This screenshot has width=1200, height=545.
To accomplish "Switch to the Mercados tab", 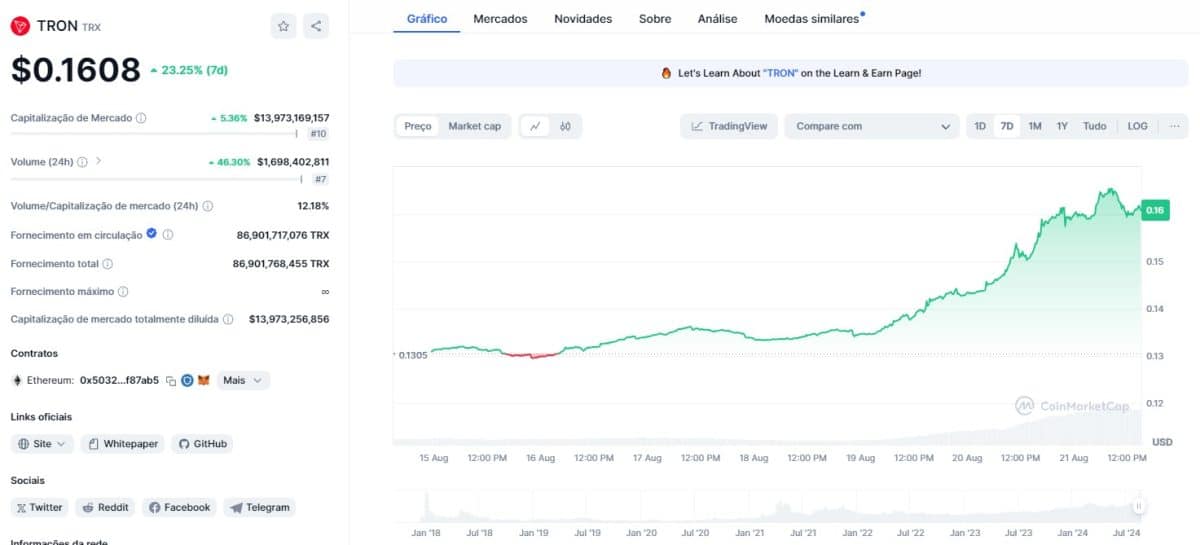I will (x=500, y=19).
